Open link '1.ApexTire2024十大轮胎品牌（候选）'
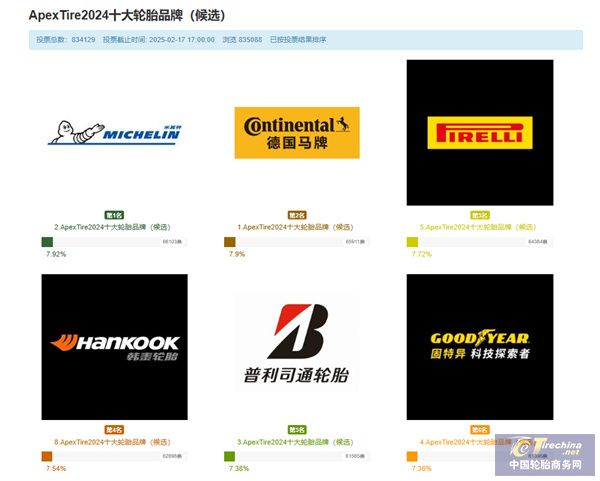600x481 pixels. click(295, 227)
